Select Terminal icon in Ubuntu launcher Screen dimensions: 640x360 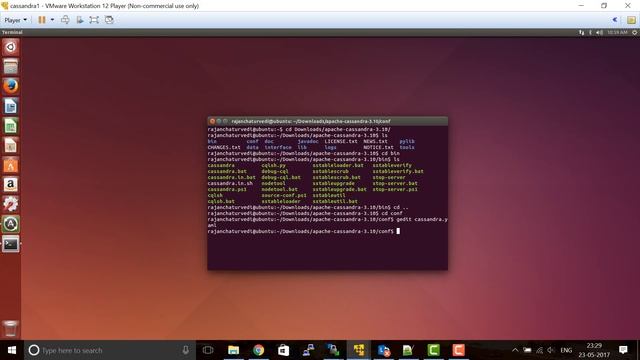click(x=11, y=244)
